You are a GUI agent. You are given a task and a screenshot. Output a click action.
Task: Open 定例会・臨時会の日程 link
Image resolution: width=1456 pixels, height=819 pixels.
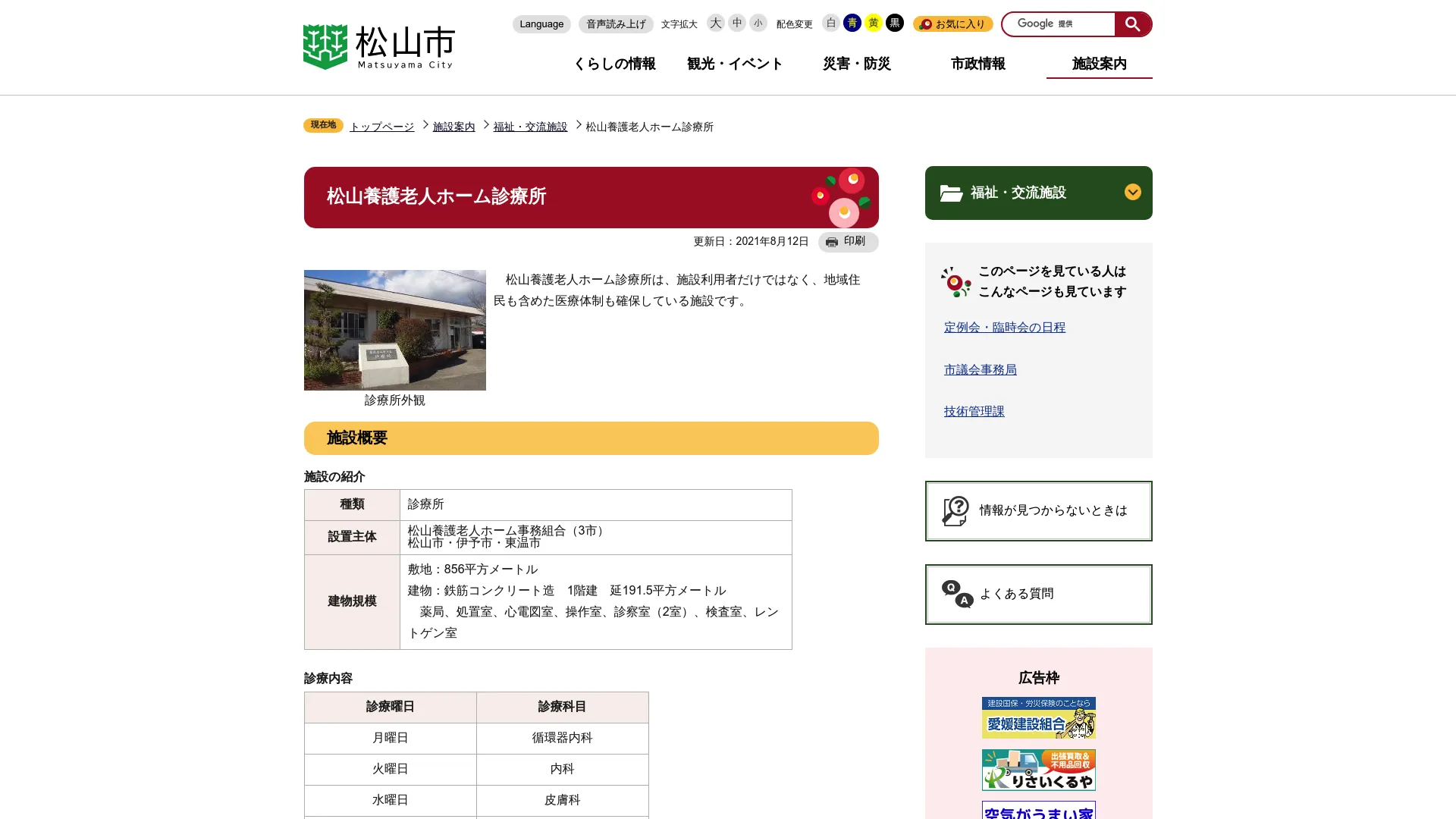(1004, 328)
